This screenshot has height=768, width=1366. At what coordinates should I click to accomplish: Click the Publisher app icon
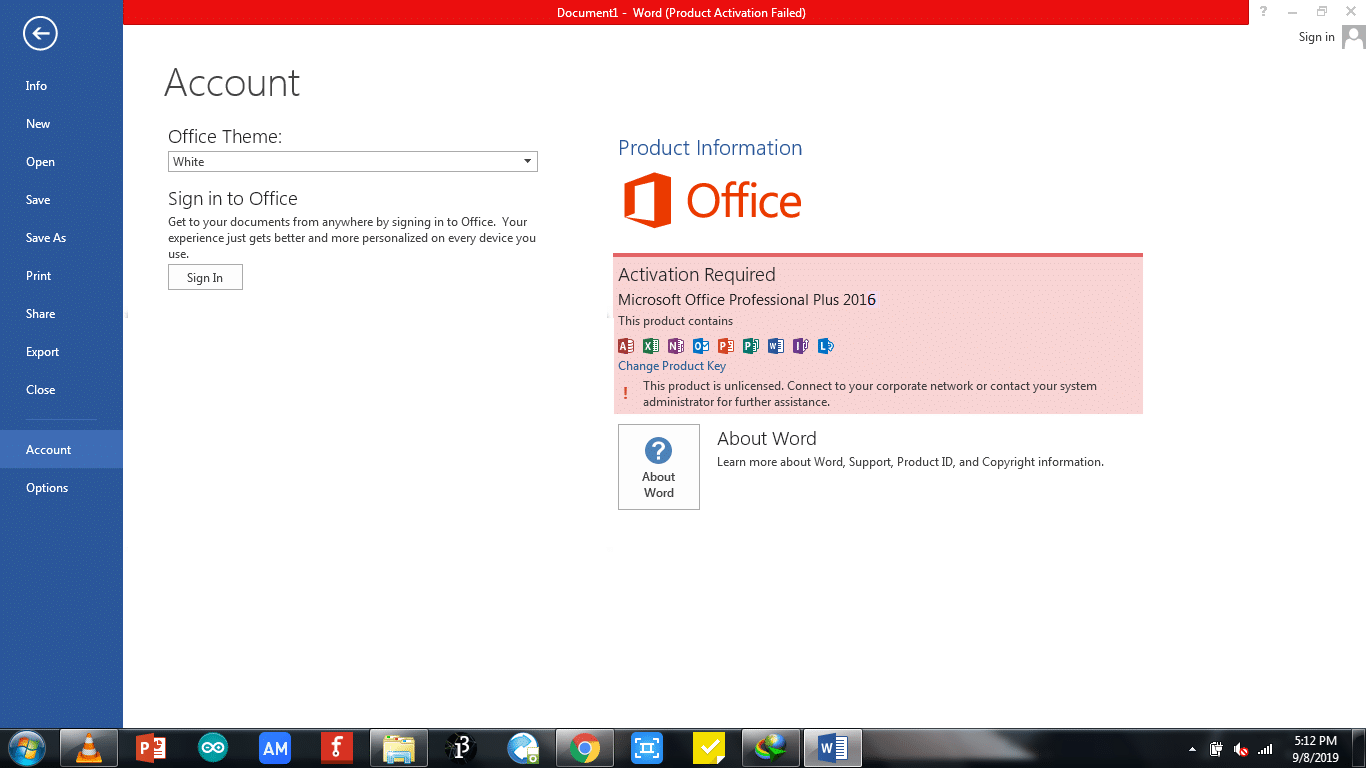point(751,346)
